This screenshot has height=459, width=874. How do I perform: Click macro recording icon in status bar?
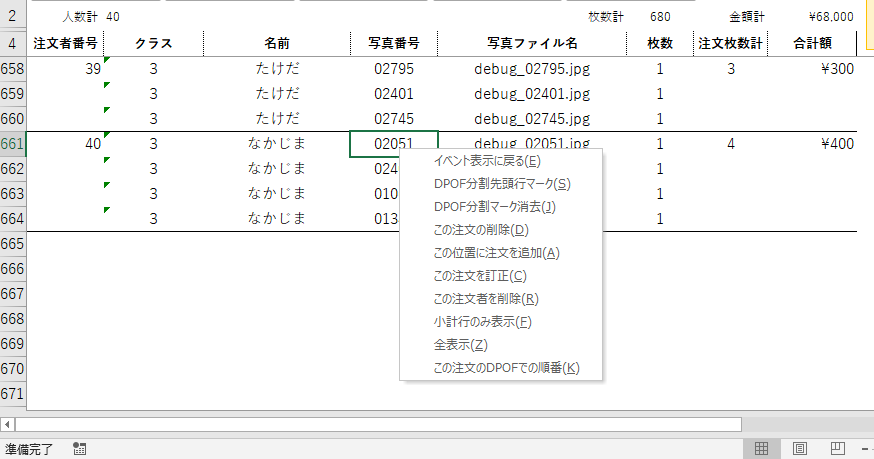[79, 449]
